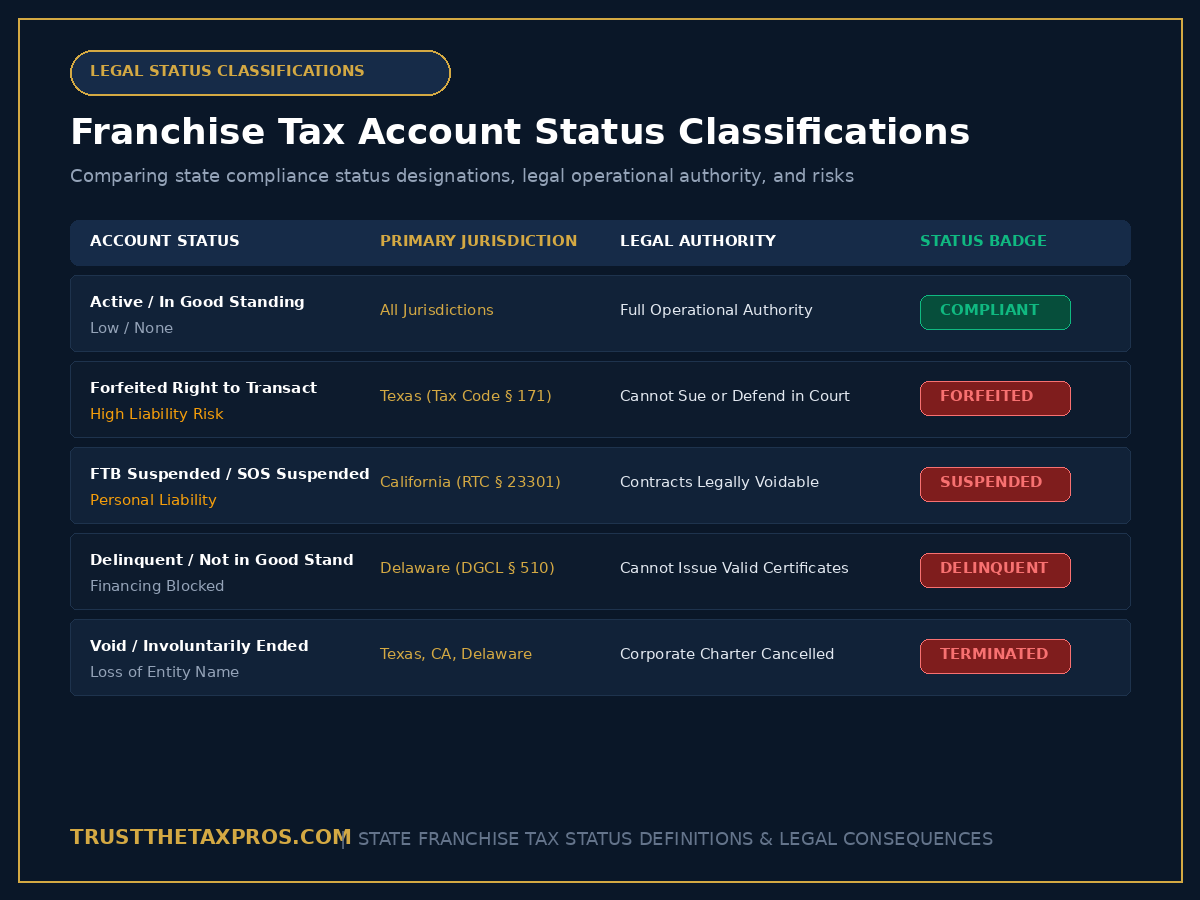
Task: Click the High Liability Risk text
Action: click(x=157, y=414)
